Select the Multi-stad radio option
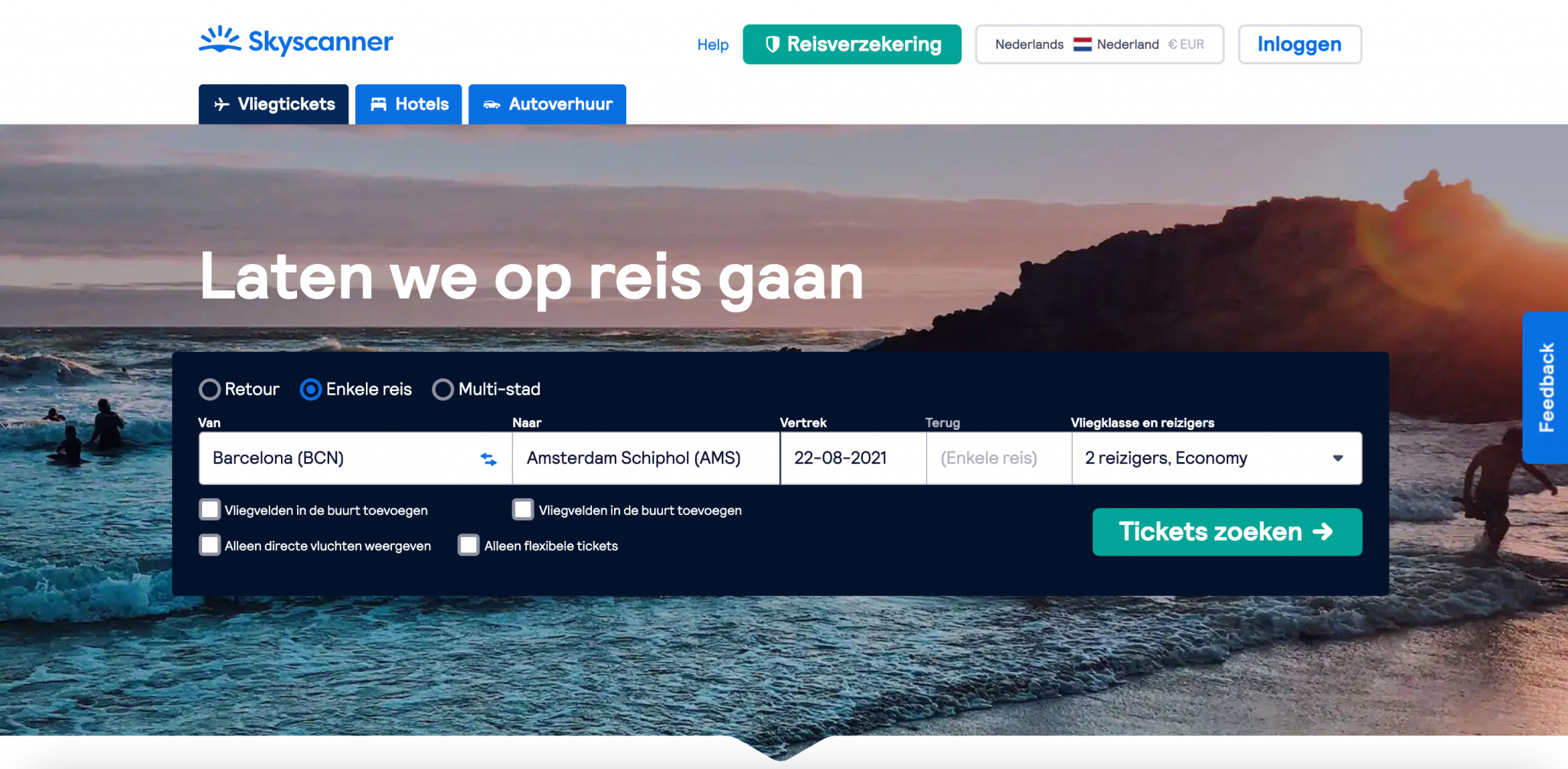Screen dimensions: 1568x769 pos(443,389)
